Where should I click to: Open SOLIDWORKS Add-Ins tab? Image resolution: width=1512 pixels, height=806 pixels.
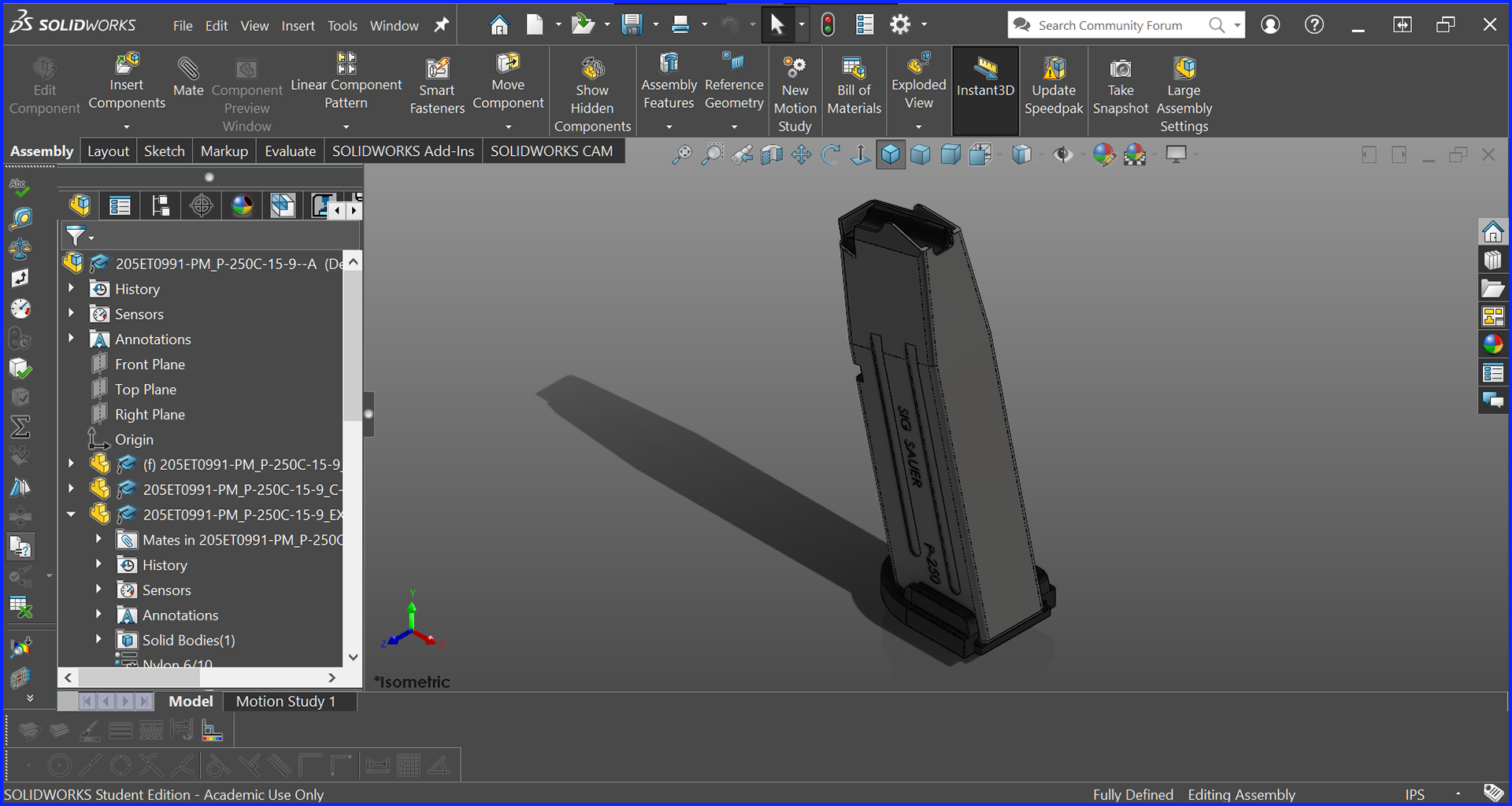[403, 151]
